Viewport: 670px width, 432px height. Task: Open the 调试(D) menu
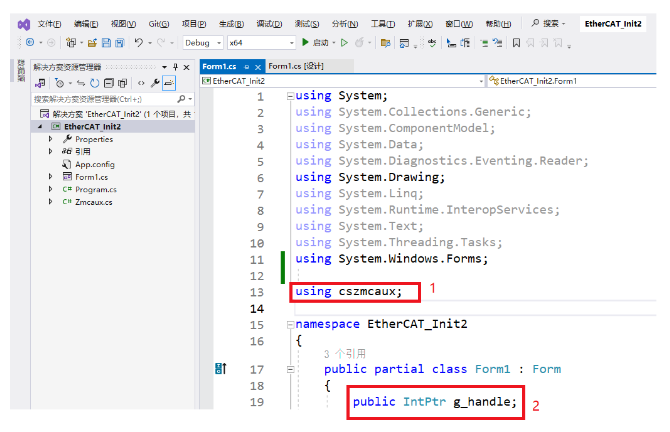click(269, 24)
